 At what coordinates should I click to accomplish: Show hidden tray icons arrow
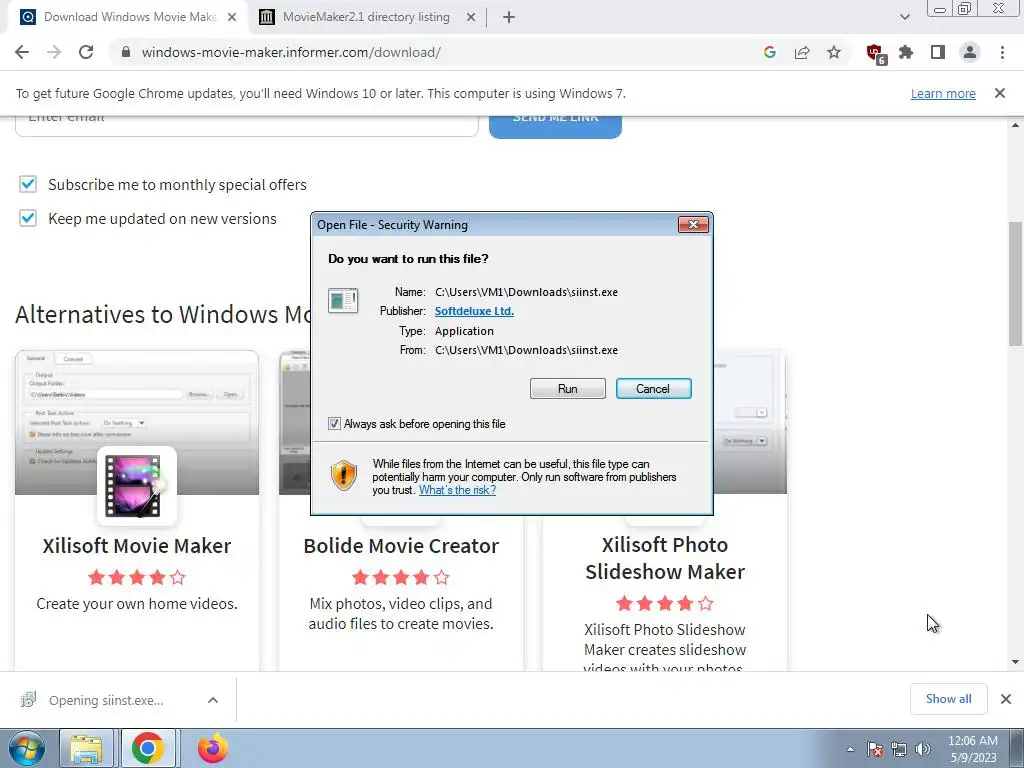(850, 749)
